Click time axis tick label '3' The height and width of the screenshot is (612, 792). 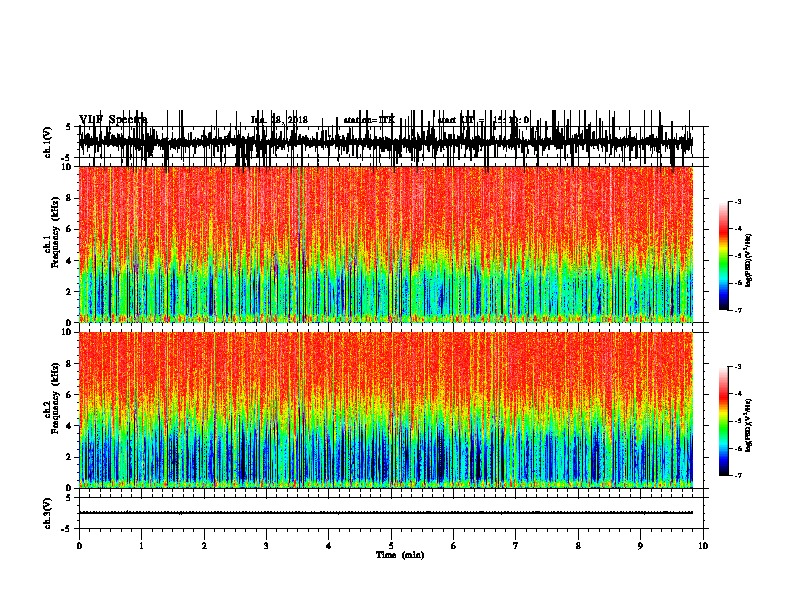(266, 546)
